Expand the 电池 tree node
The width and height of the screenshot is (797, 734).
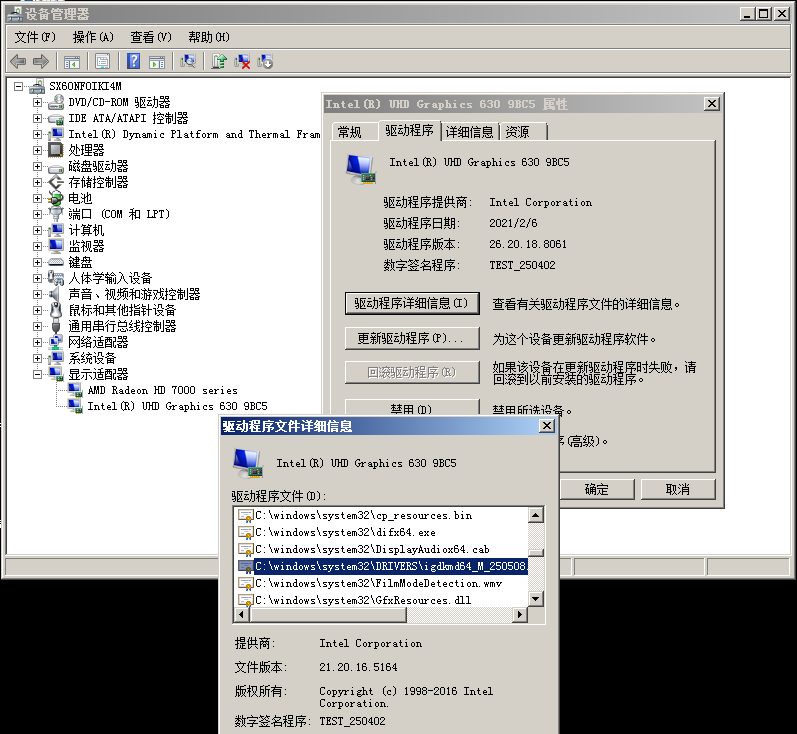point(37,198)
